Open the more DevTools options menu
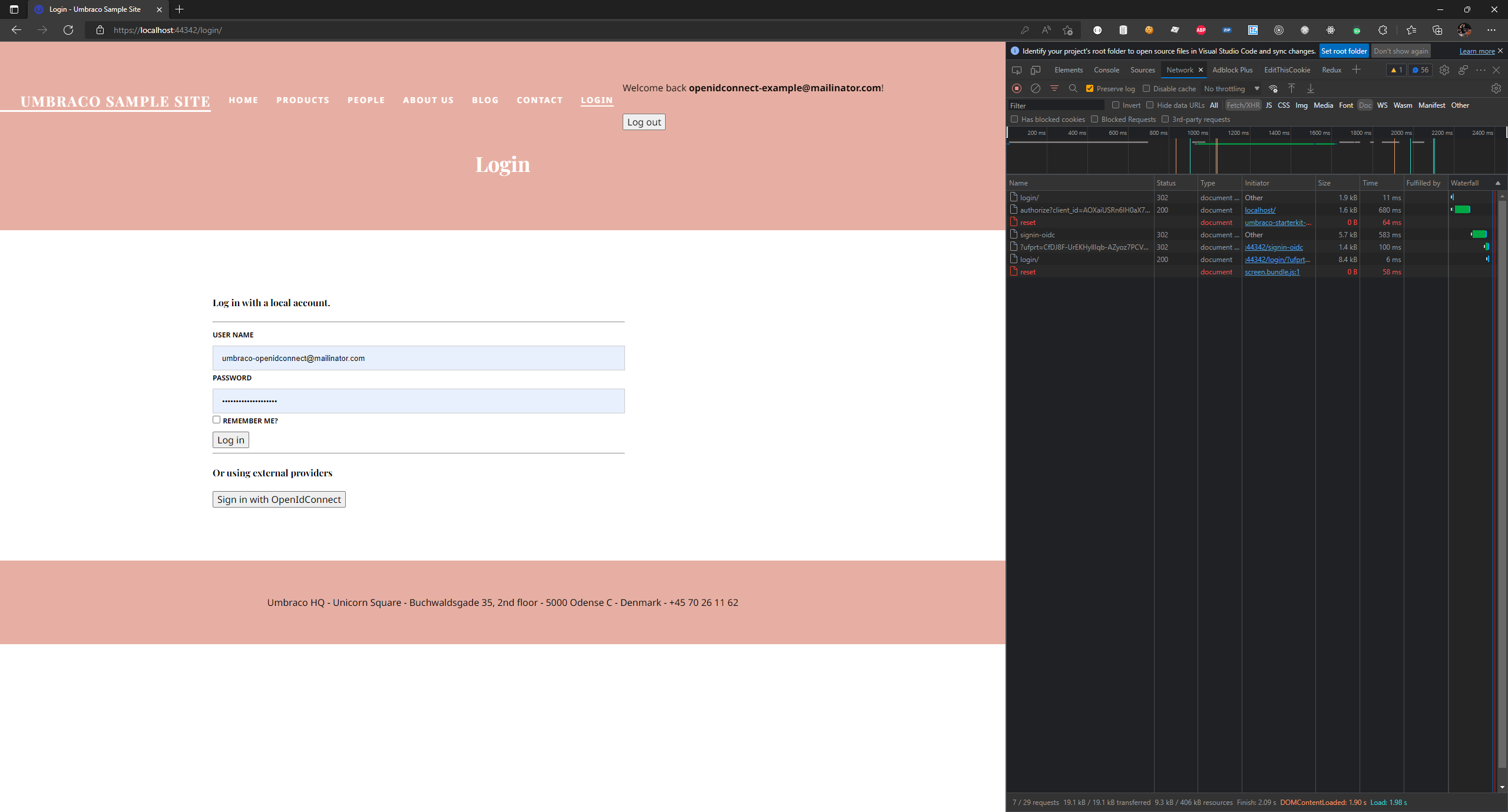The width and height of the screenshot is (1508, 812). coord(1481,70)
